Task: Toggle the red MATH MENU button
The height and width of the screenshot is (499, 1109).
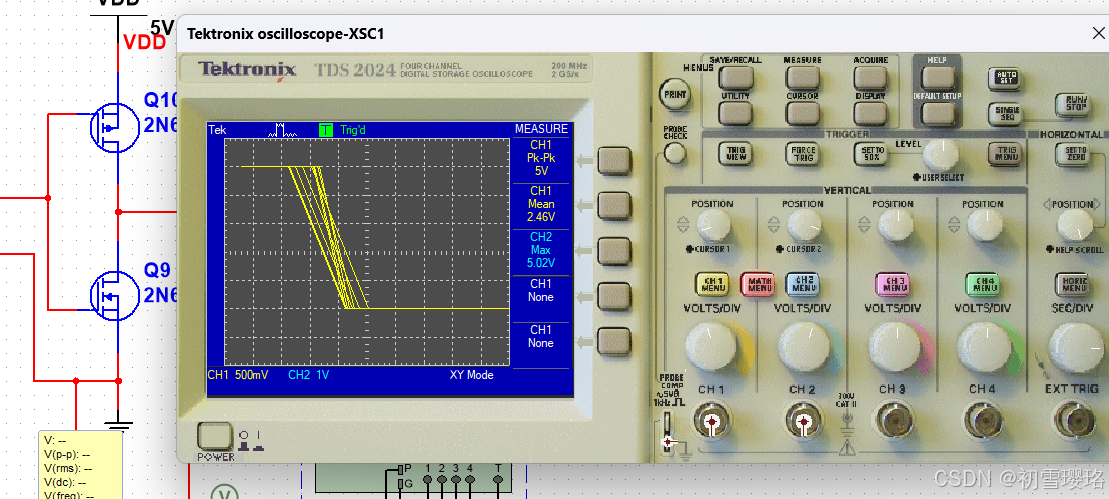Action: pos(757,284)
